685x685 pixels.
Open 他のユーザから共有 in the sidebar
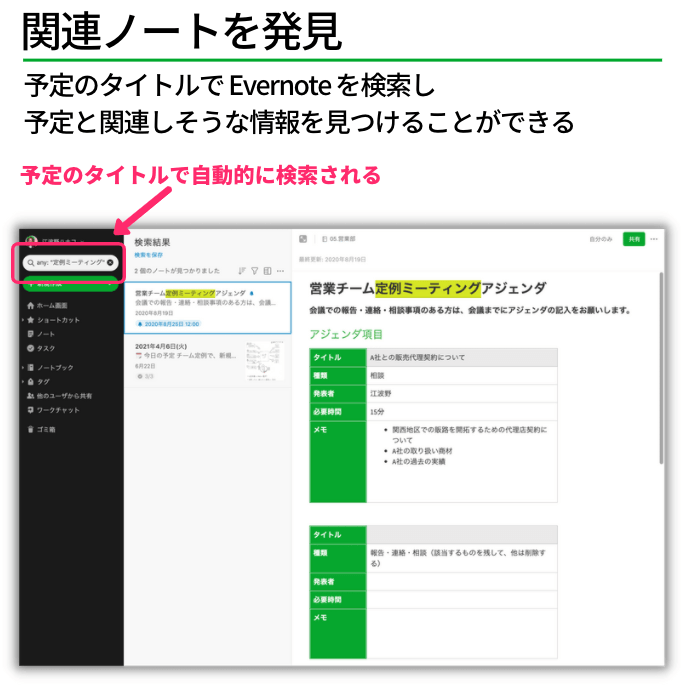(59, 396)
